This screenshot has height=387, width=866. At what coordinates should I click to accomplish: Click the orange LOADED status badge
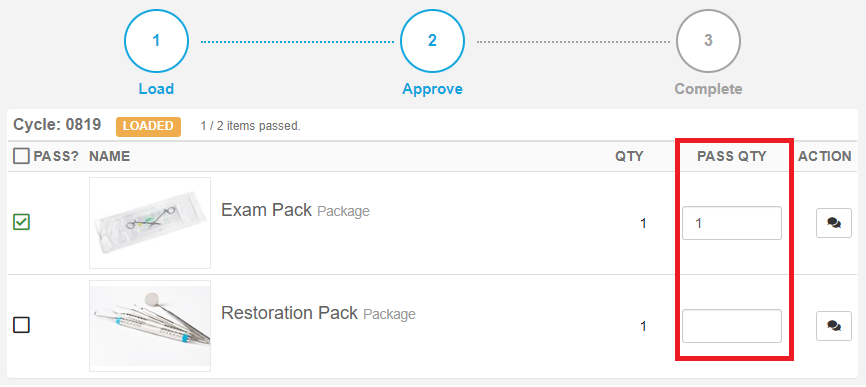(x=148, y=126)
